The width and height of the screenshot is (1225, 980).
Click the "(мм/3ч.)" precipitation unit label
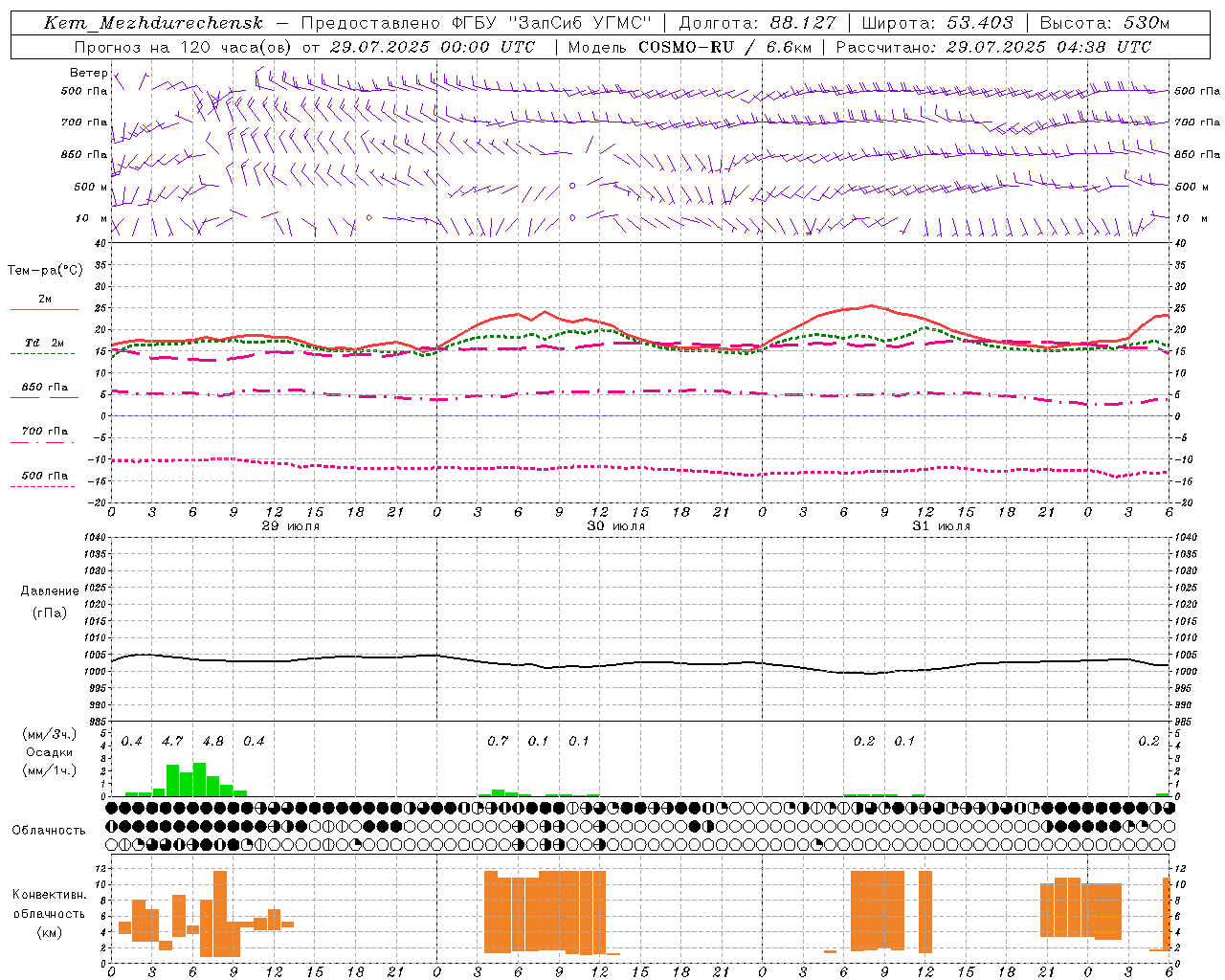[x=50, y=734]
